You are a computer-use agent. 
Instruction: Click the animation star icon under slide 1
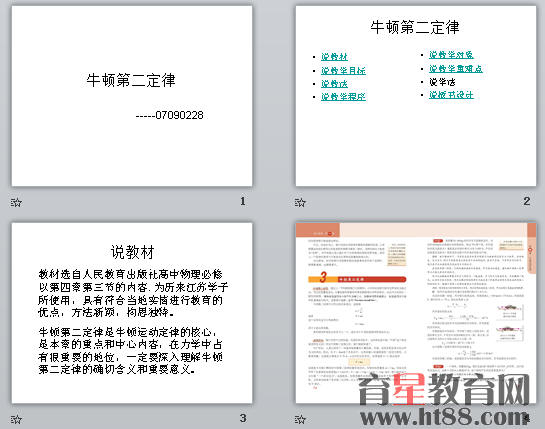click(x=16, y=202)
